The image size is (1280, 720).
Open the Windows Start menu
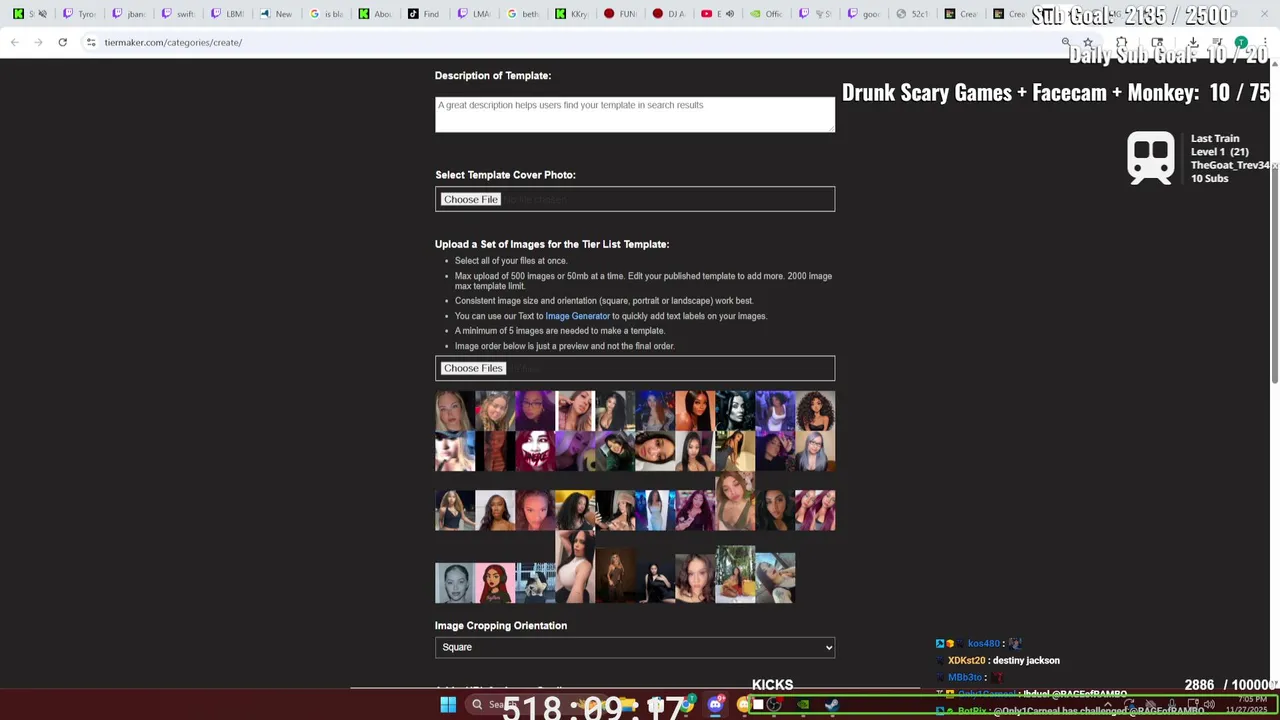coord(448,705)
